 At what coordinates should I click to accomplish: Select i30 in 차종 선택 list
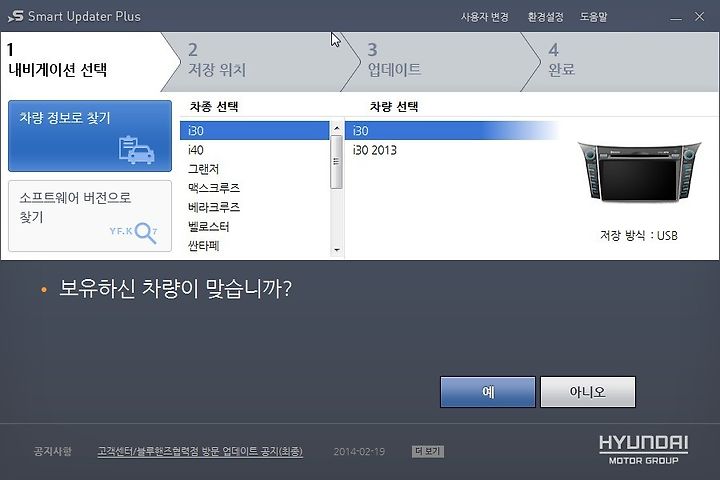[x=255, y=131]
